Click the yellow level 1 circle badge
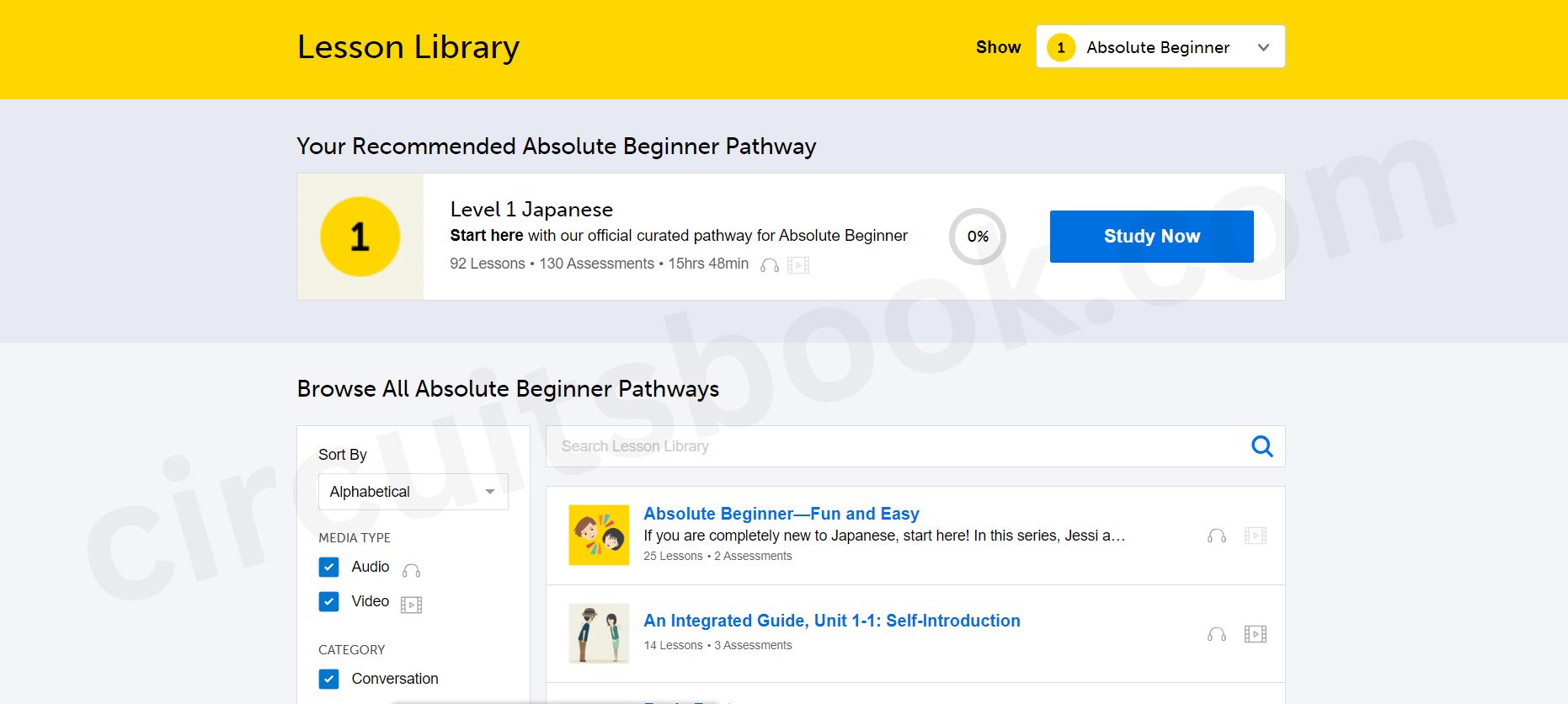The width and height of the screenshot is (1568, 704). click(x=360, y=237)
